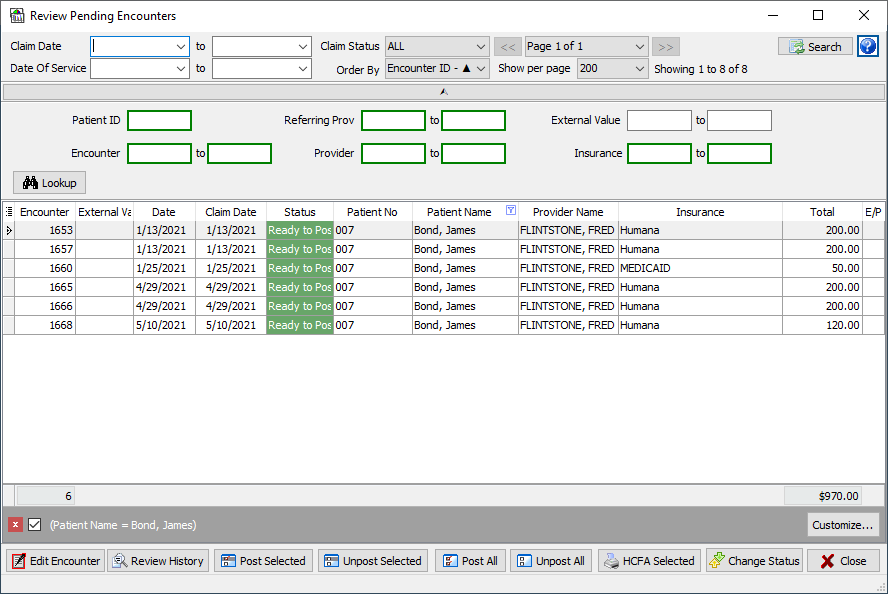Image resolution: width=888 pixels, height=594 pixels.
Task: Click the Encounter from input field
Action: coord(160,153)
